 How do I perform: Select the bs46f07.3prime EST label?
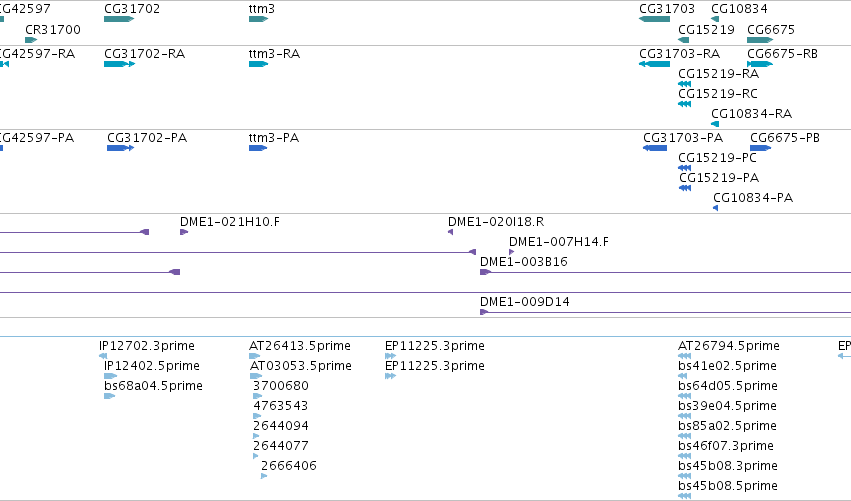click(726, 446)
